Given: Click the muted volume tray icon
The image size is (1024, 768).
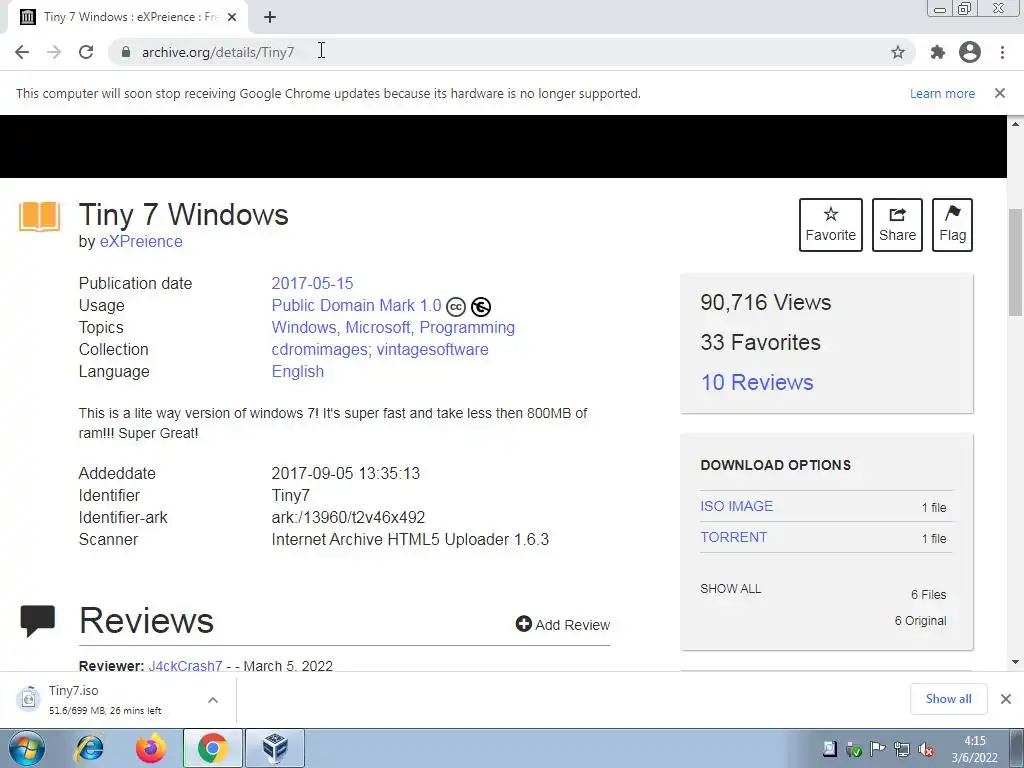Looking at the screenshot, I should 925,750.
